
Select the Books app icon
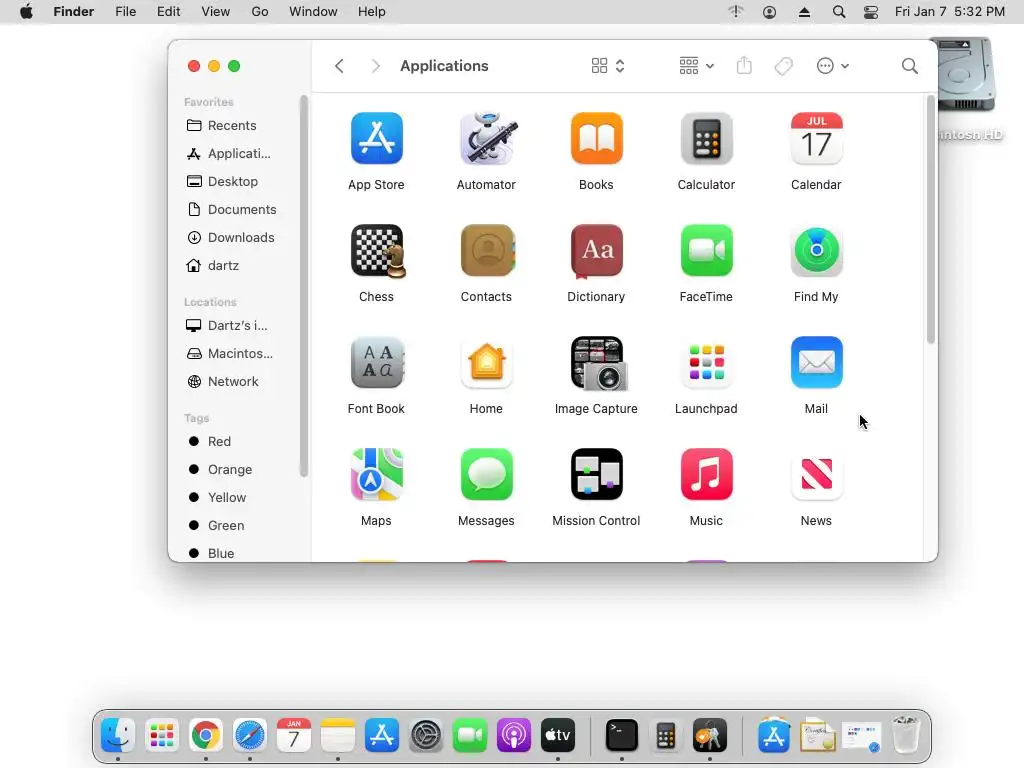click(596, 138)
